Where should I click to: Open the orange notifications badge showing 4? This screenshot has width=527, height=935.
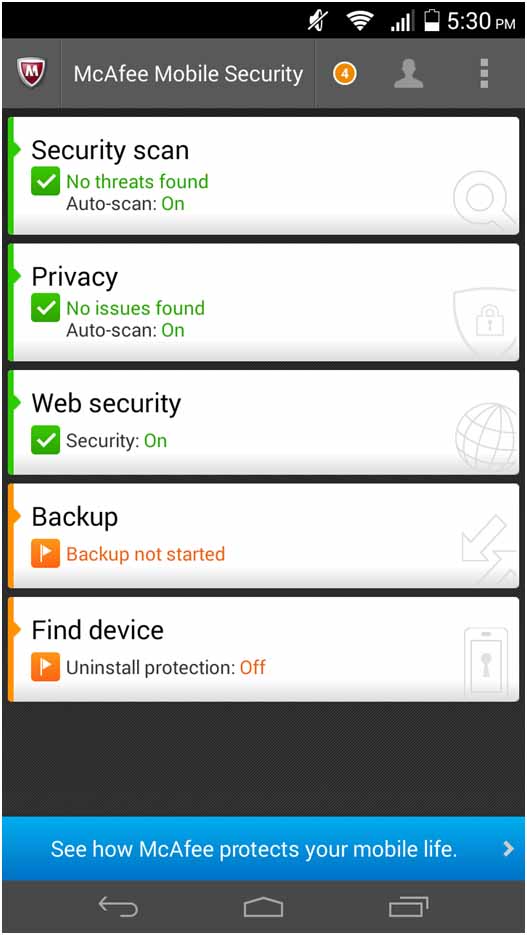pyautogui.click(x=344, y=74)
